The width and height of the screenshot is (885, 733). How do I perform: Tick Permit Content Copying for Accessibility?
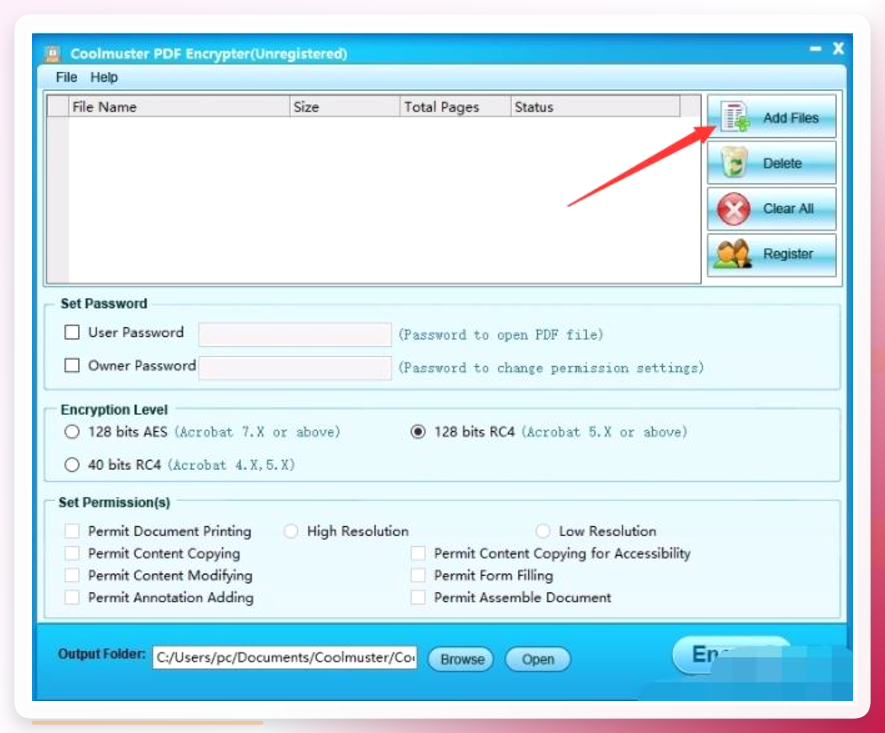418,553
